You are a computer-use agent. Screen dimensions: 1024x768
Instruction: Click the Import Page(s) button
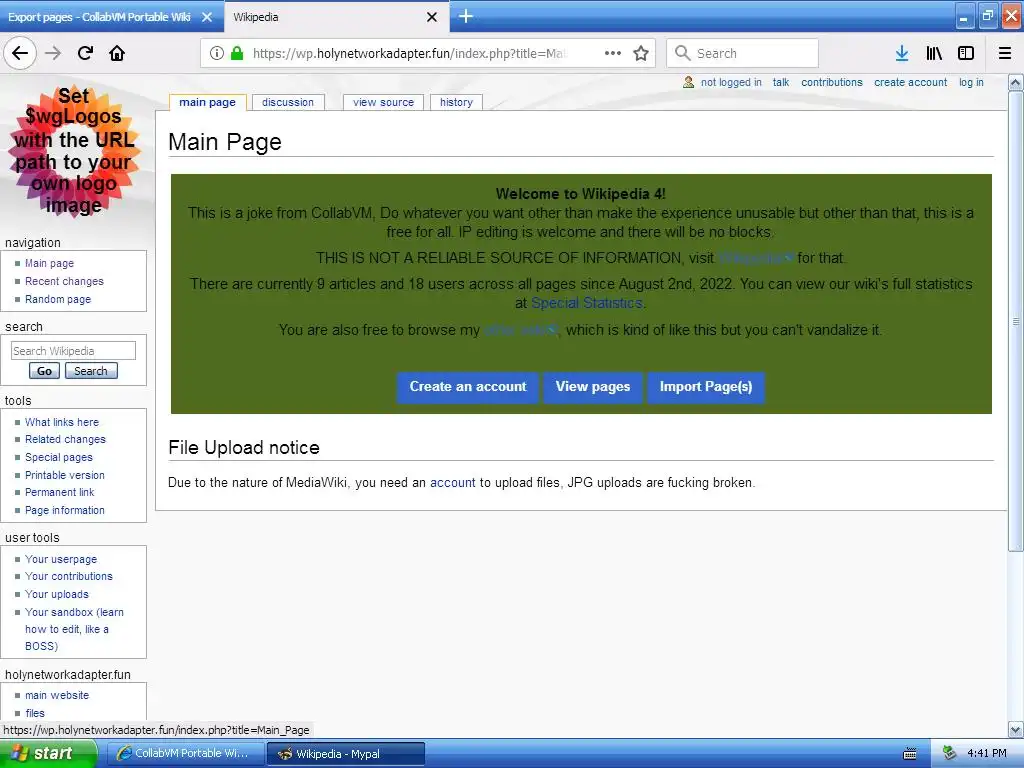[x=705, y=387]
